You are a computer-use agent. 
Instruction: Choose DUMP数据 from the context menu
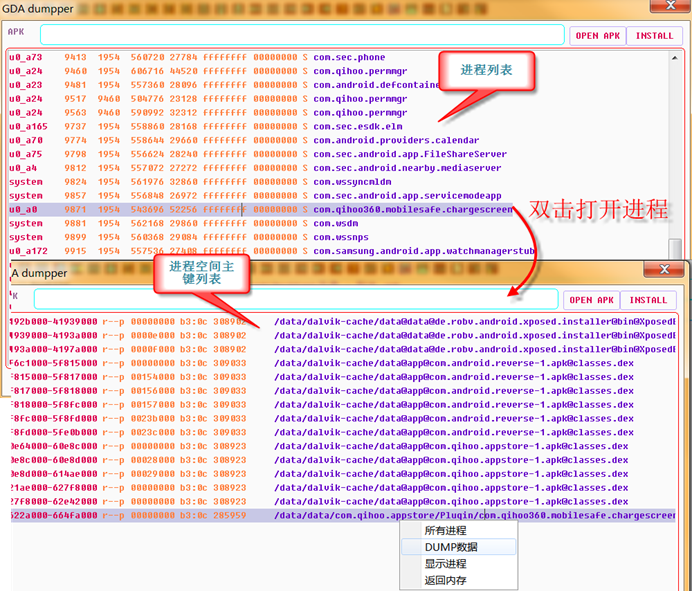coord(459,547)
